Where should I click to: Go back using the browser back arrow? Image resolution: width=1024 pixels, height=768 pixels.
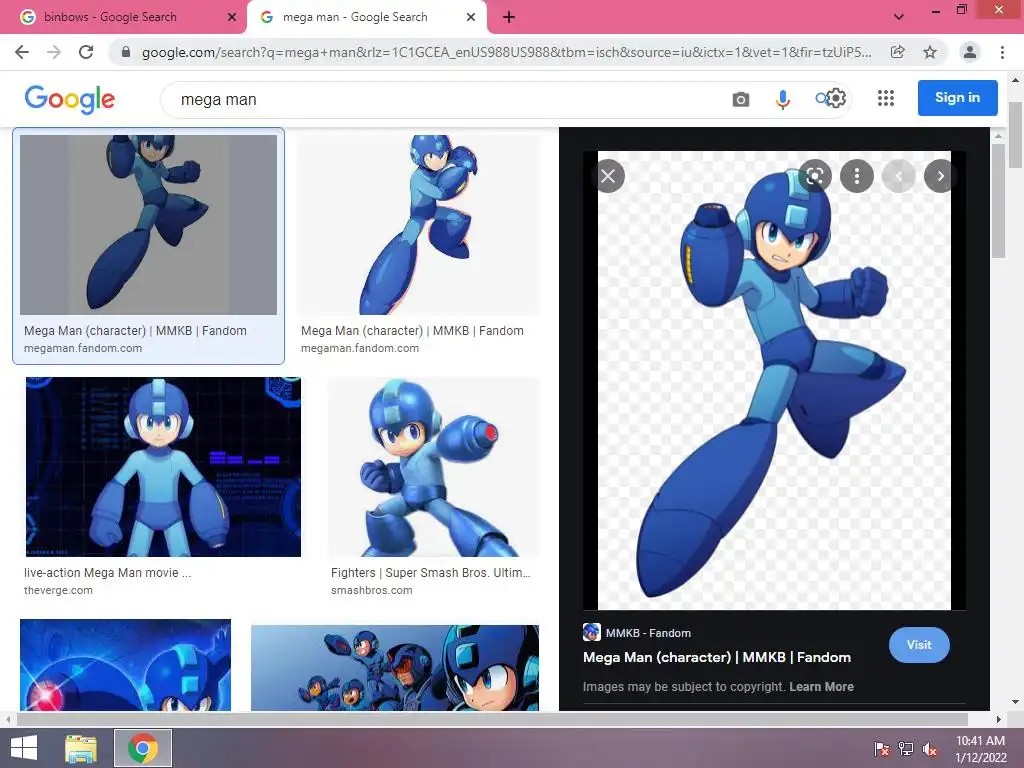point(22,52)
